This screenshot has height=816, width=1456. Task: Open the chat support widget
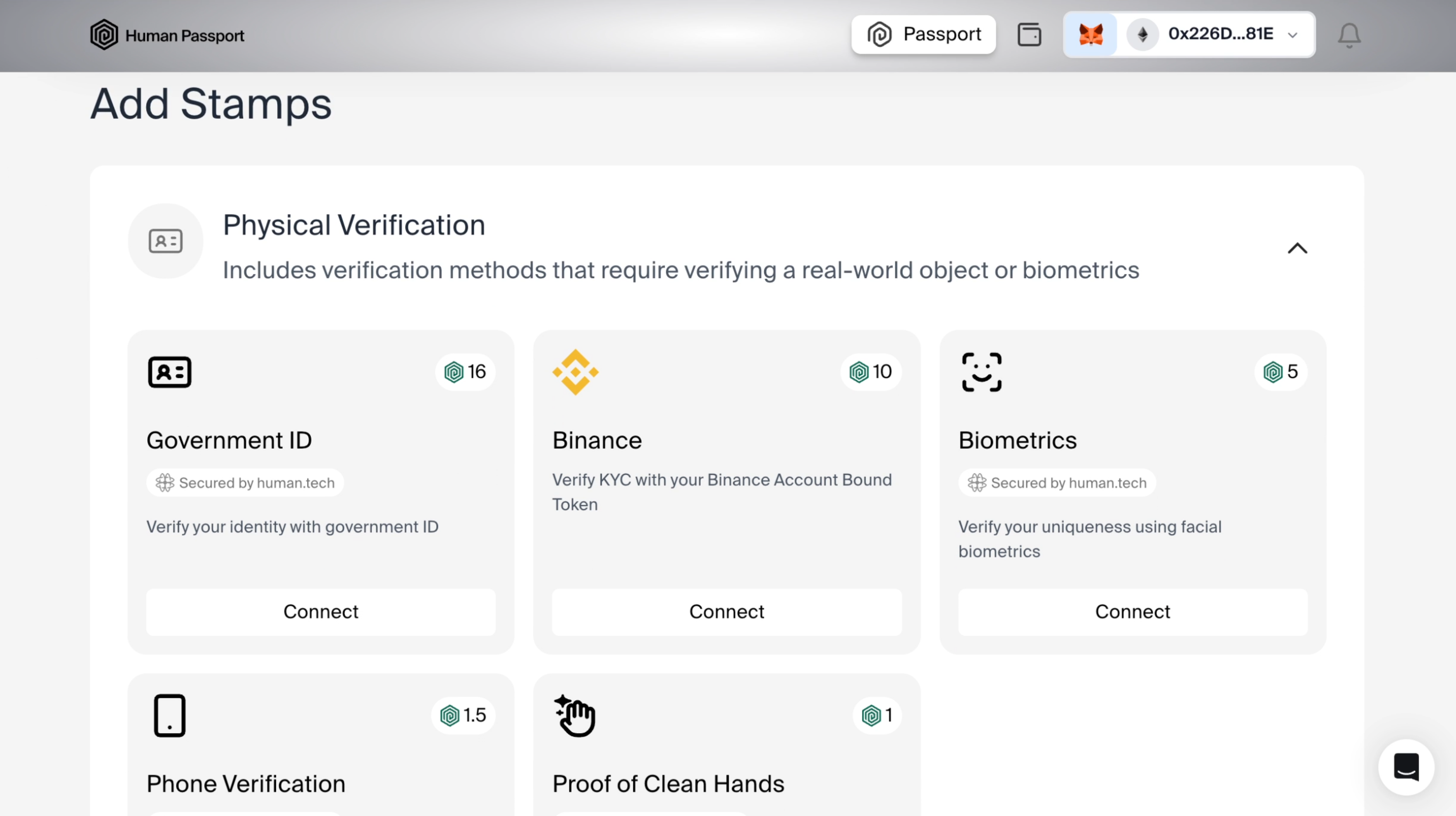pyautogui.click(x=1406, y=767)
